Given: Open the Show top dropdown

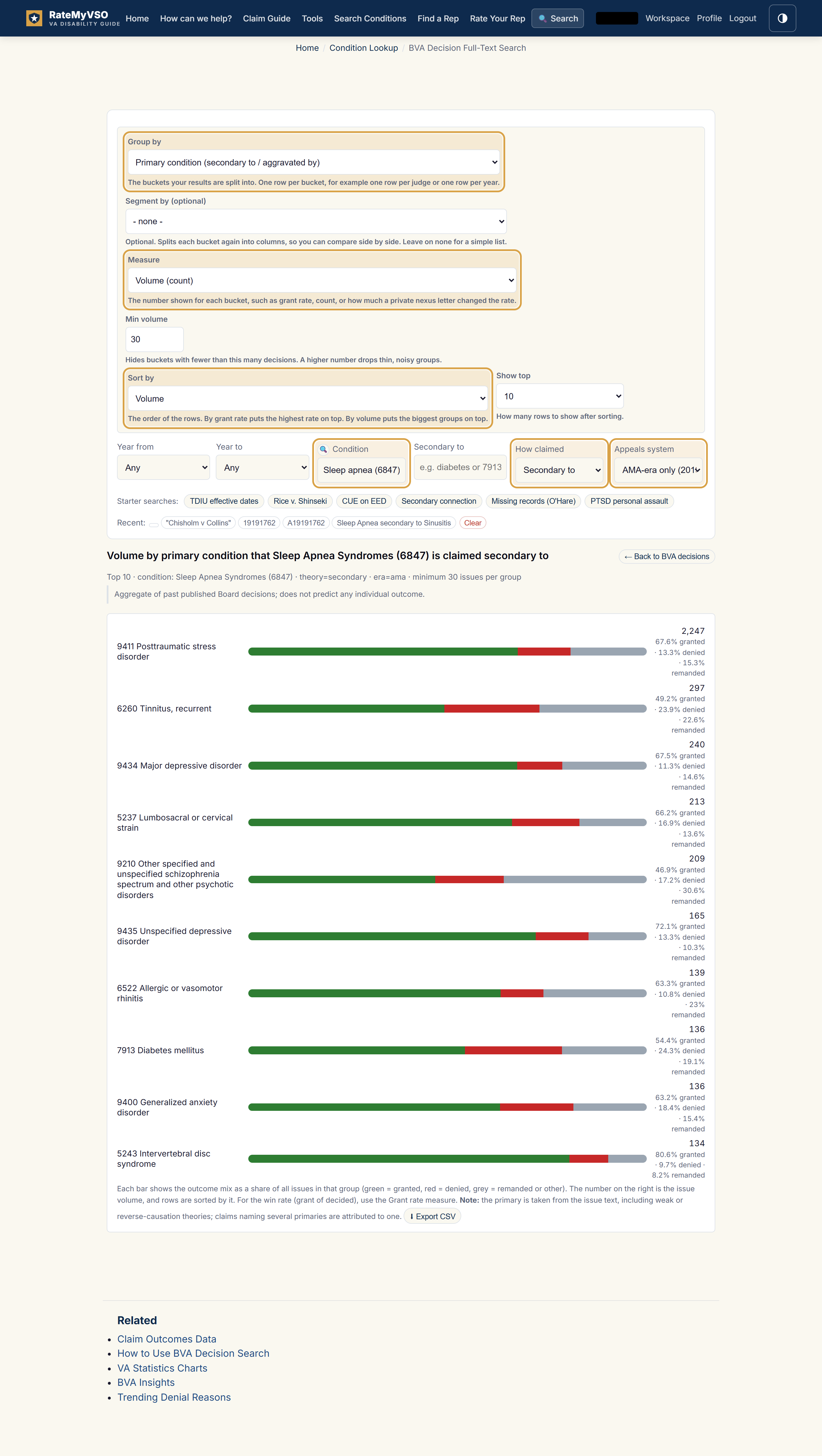Looking at the screenshot, I should (x=560, y=396).
